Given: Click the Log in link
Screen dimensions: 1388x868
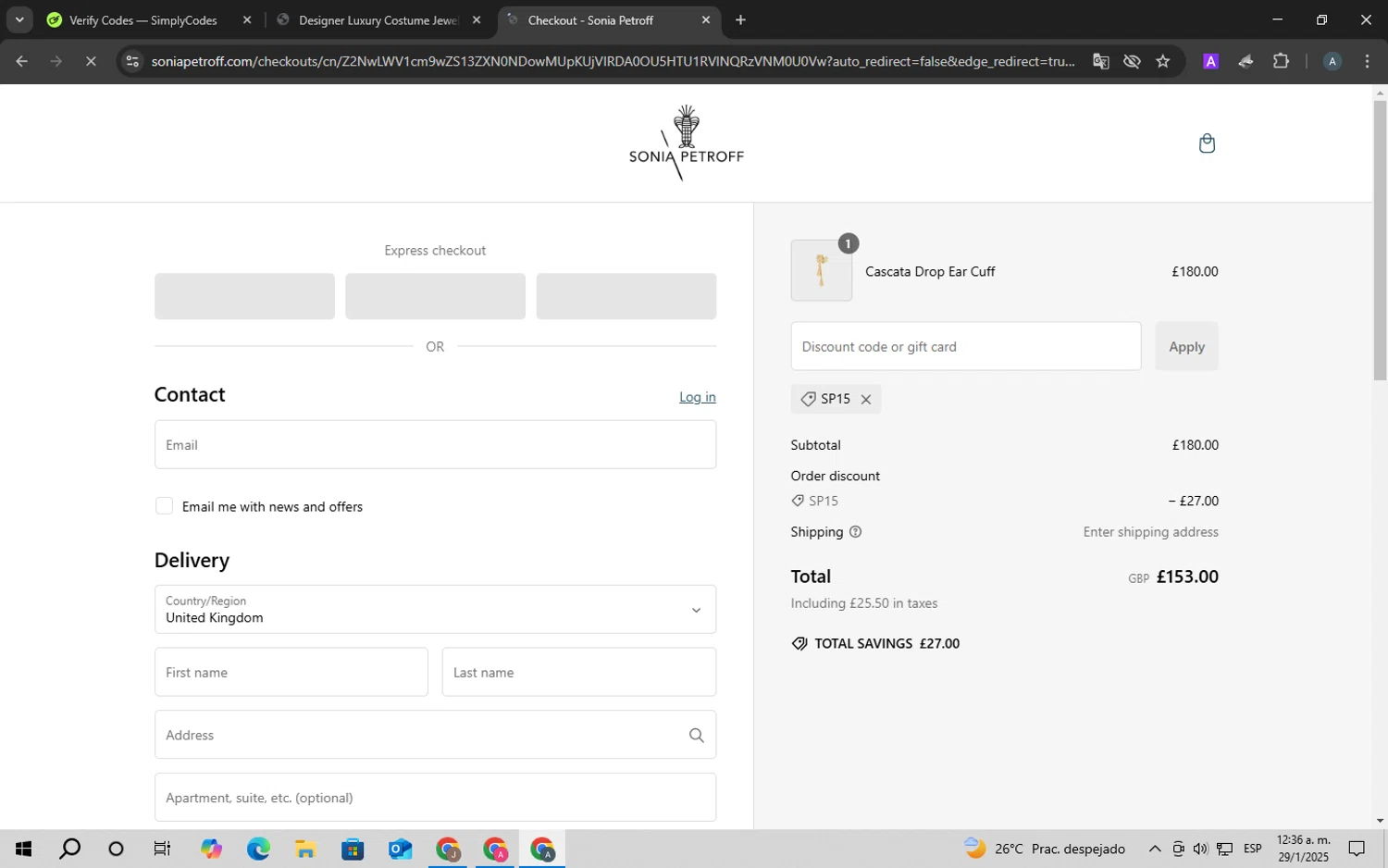Looking at the screenshot, I should (x=697, y=397).
